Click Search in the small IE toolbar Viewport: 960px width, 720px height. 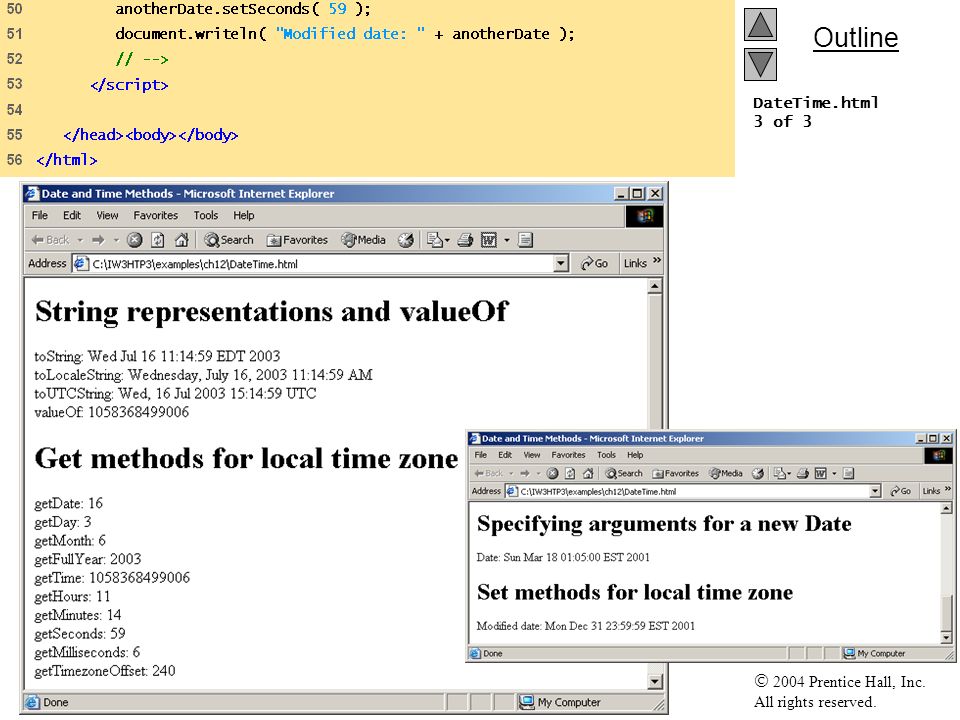tap(624, 473)
